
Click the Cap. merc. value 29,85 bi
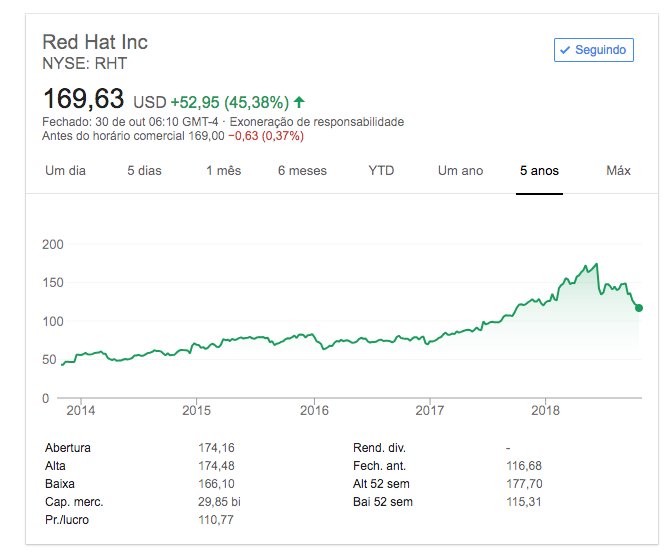219,502
